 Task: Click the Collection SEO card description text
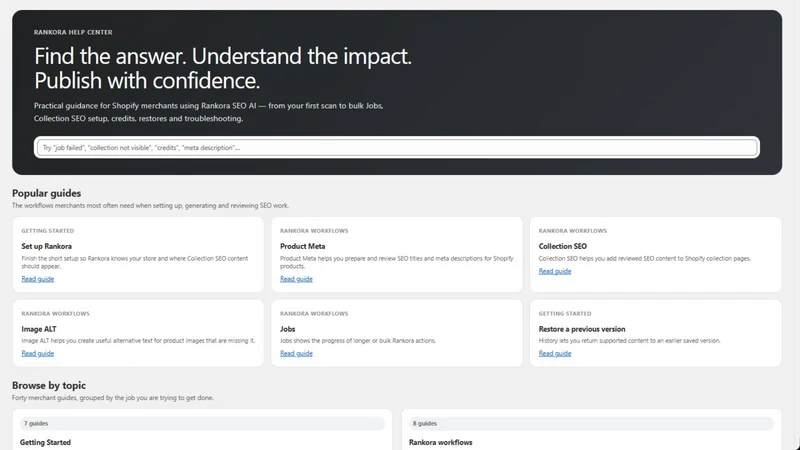[645, 259]
